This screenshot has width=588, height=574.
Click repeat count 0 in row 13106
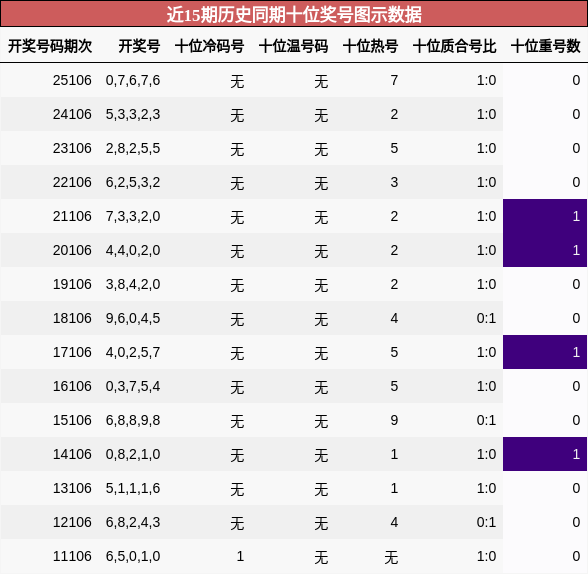(576, 488)
